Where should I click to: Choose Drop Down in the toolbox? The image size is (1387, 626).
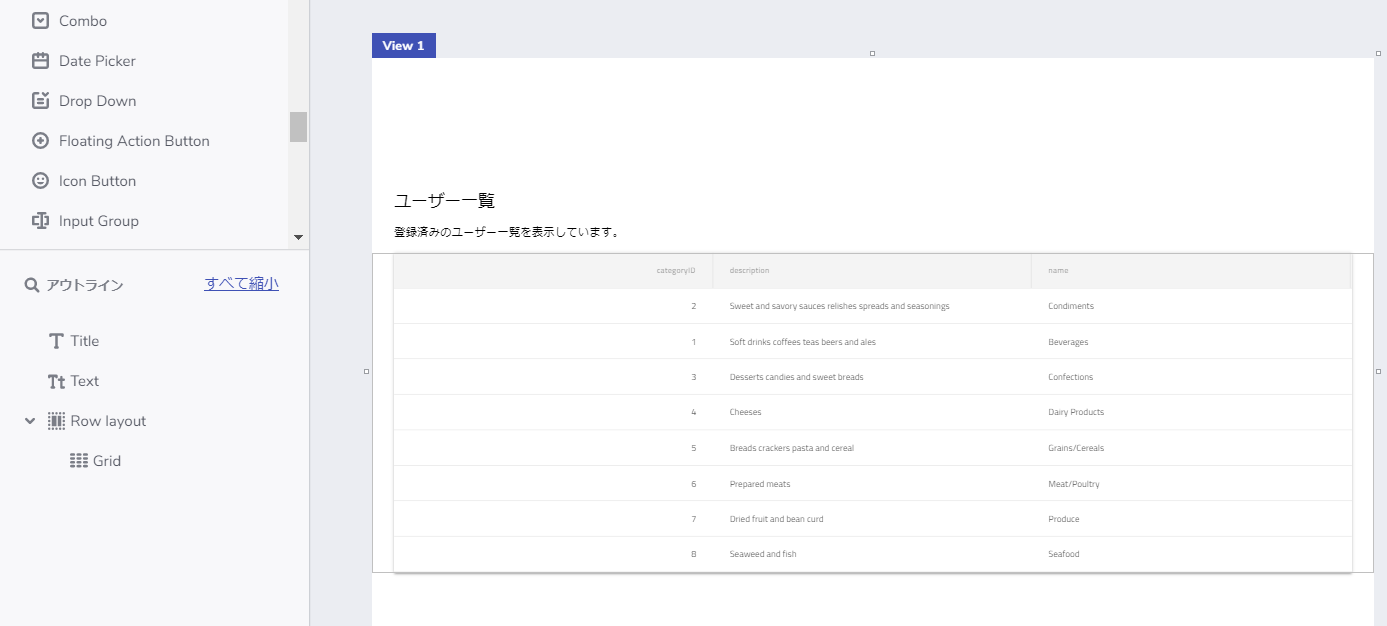97,100
